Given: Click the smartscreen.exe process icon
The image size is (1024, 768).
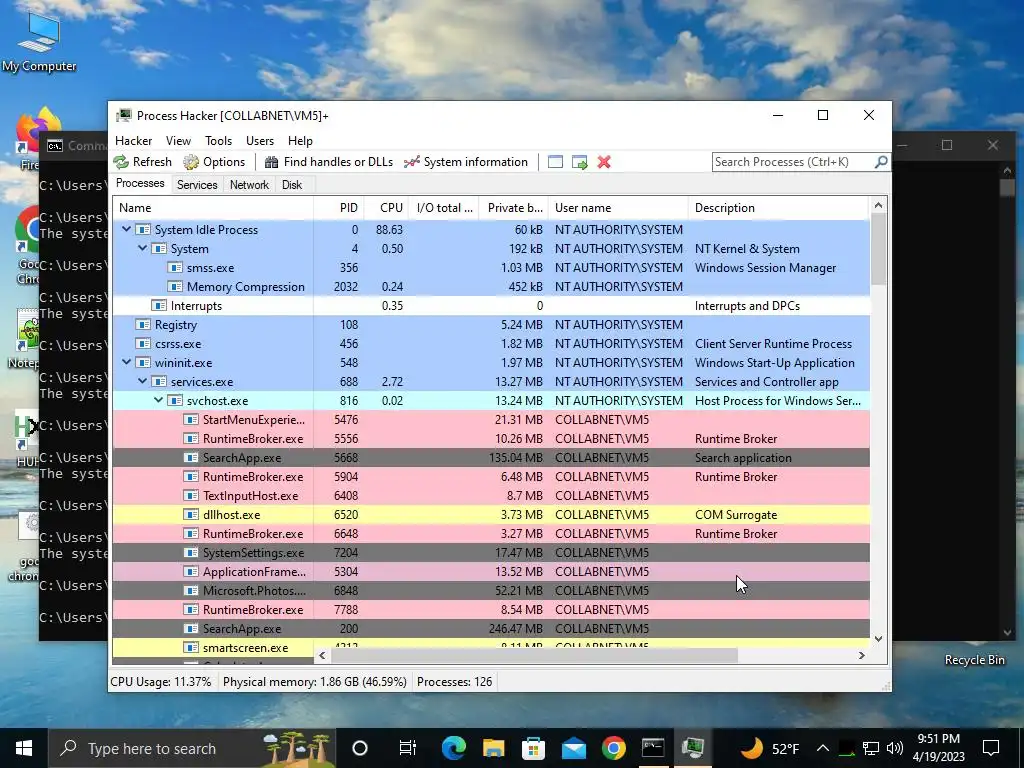Looking at the screenshot, I should pos(191,648).
